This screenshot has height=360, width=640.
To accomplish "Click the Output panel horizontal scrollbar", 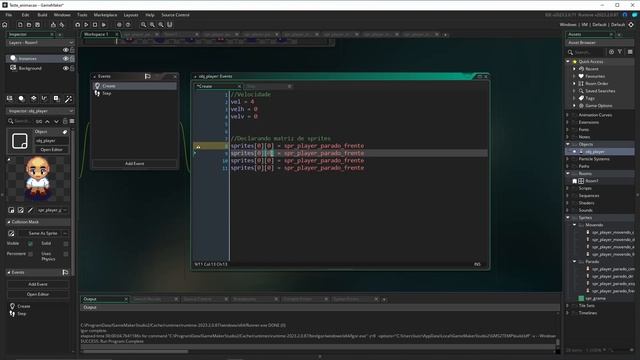I will (135, 351).
